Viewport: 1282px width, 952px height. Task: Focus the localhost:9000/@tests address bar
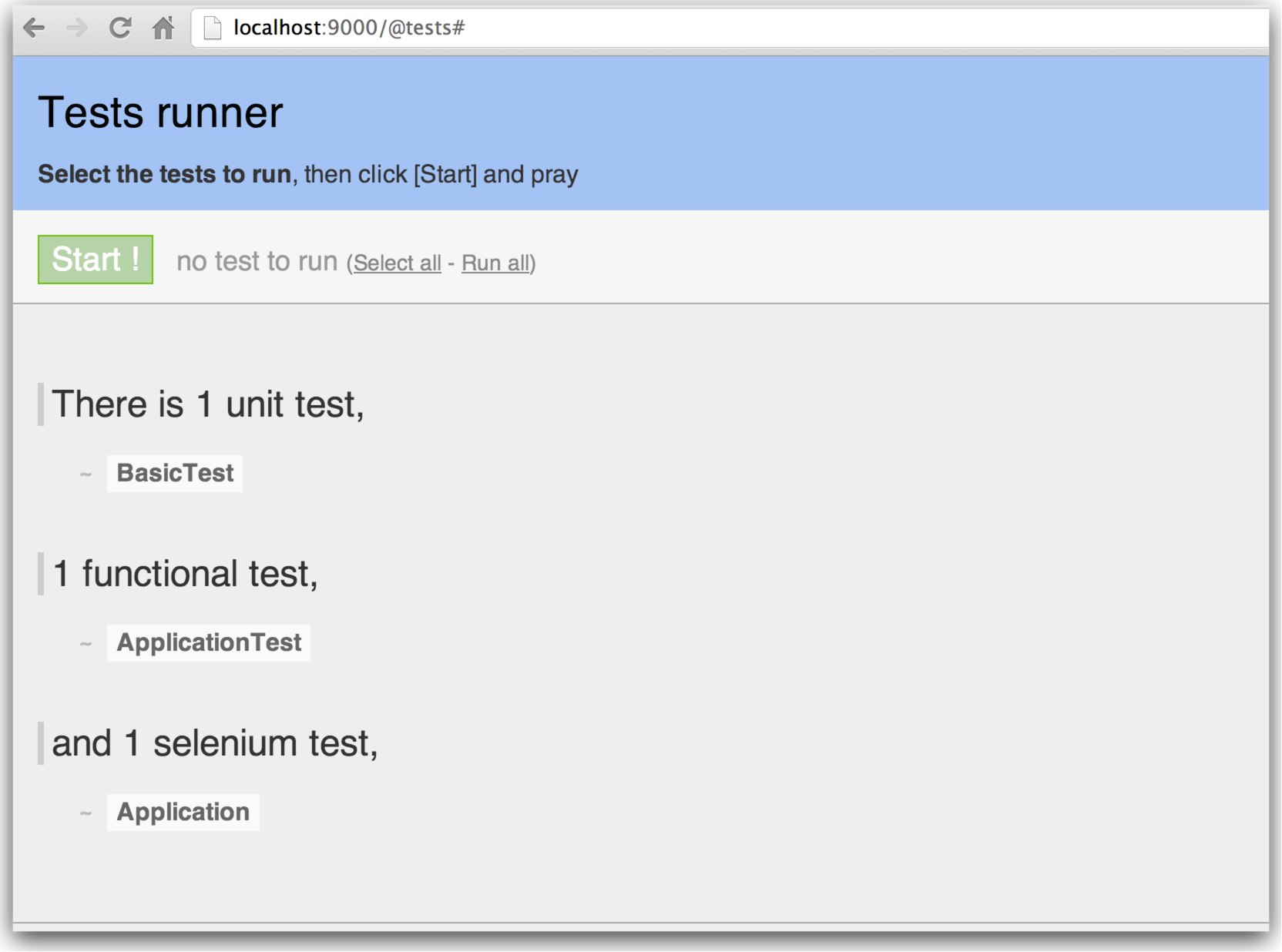(x=693, y=28)
